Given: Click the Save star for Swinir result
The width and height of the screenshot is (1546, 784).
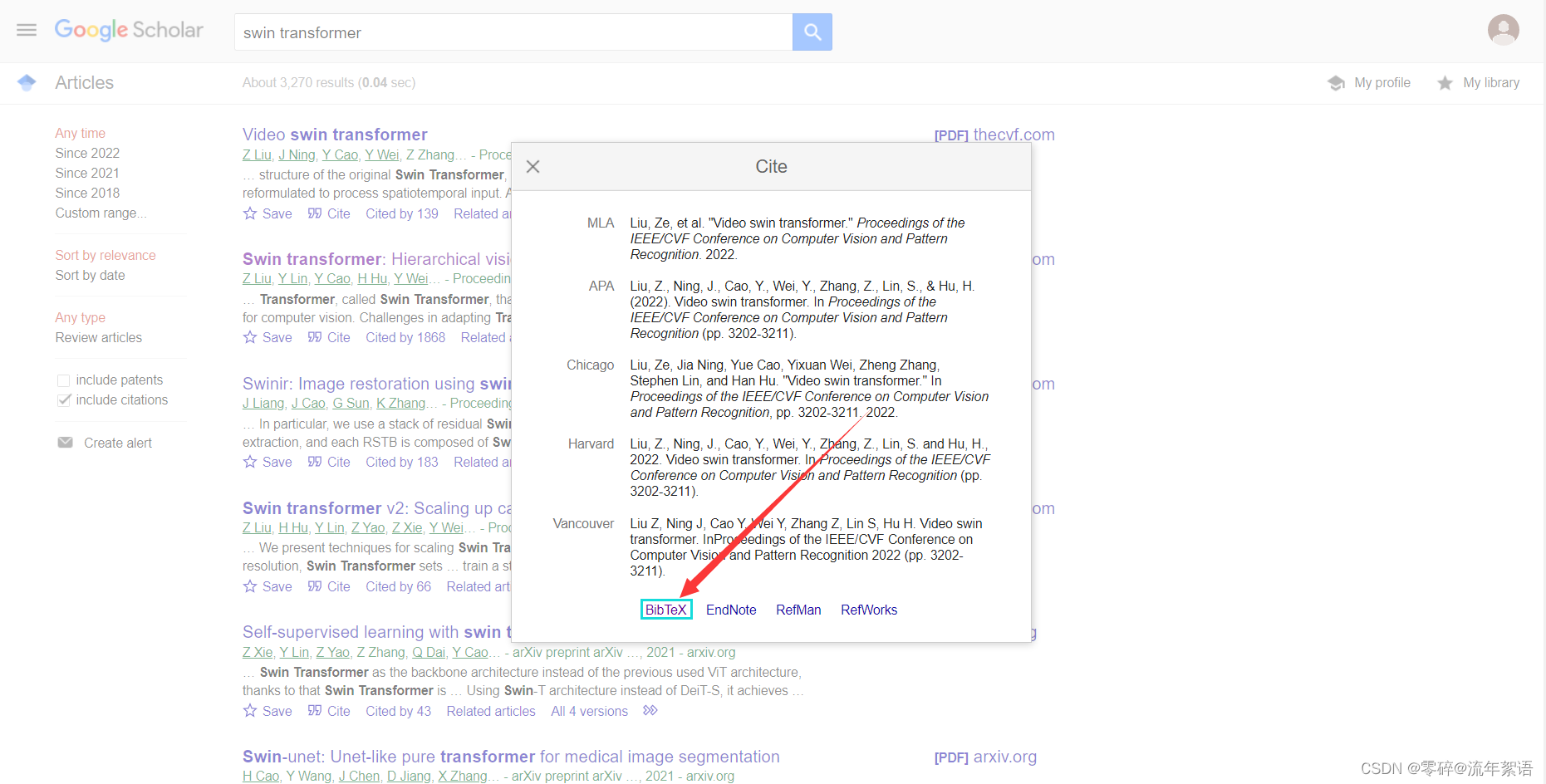Looking at the screenshot, I should pos(250,462).
